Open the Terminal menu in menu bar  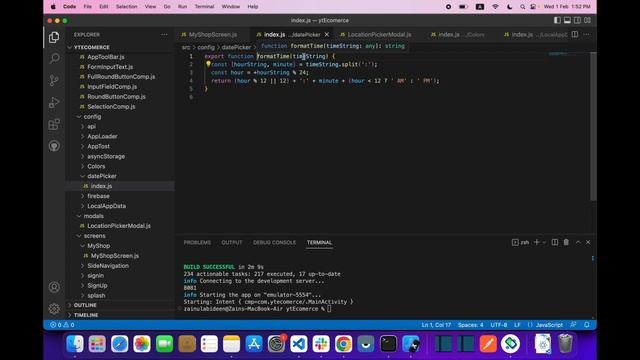tap(204, 7)
